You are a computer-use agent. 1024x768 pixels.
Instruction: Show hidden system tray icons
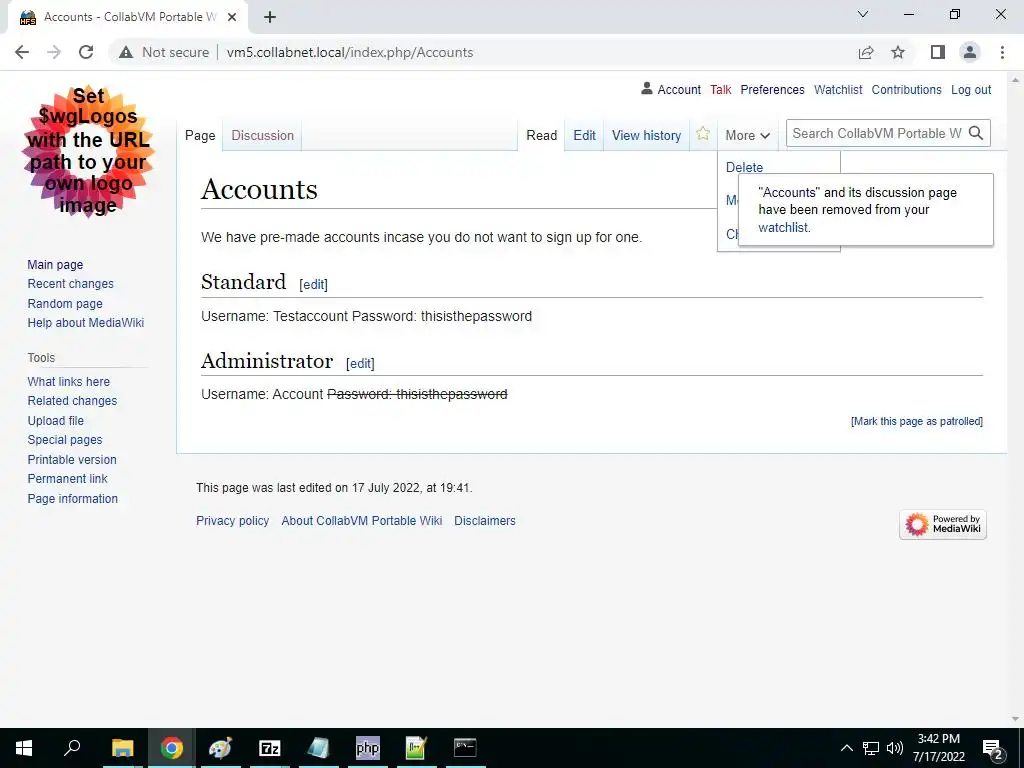pos(846,748)
